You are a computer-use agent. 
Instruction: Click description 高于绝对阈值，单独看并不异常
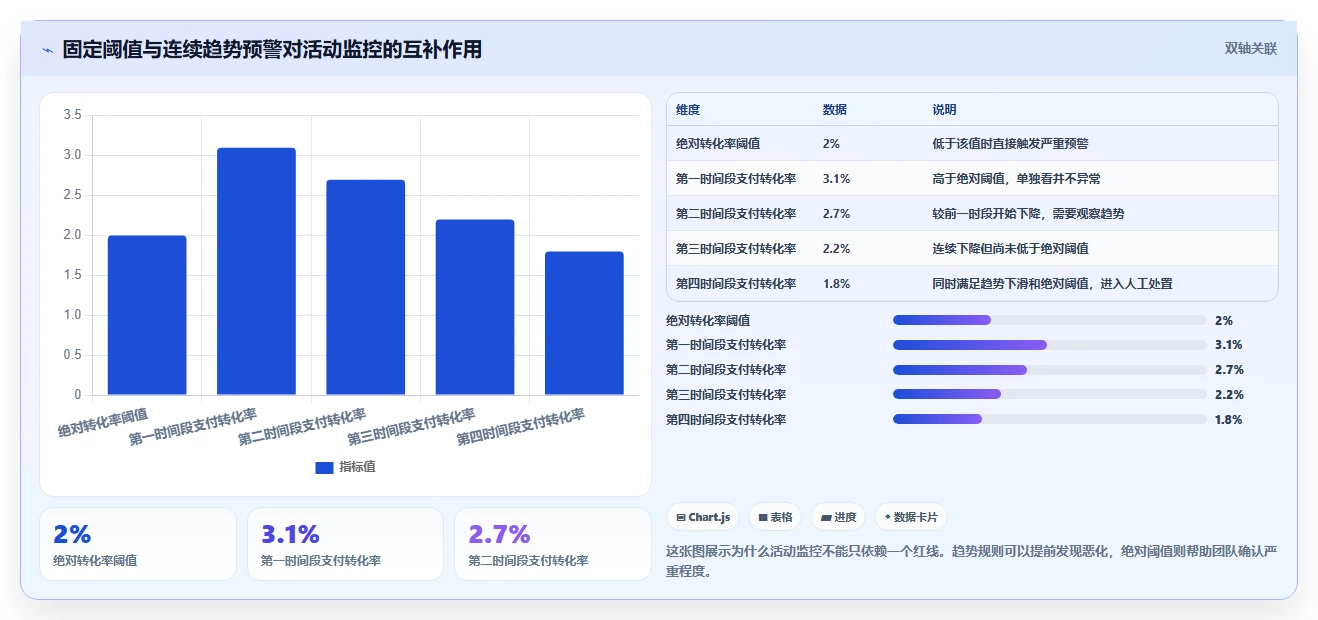[x=1016, y=179]
